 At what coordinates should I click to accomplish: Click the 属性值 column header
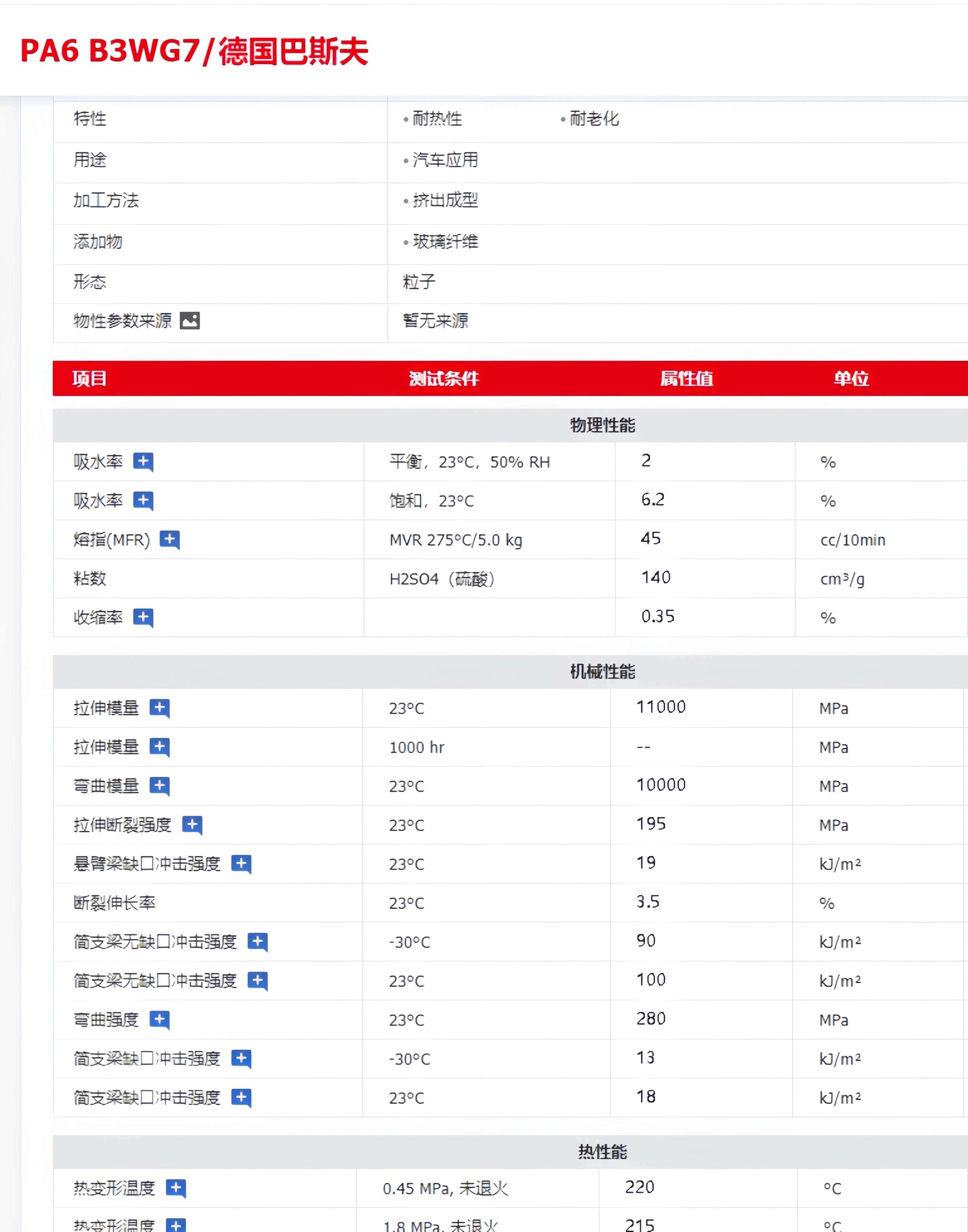pos(687,378)
